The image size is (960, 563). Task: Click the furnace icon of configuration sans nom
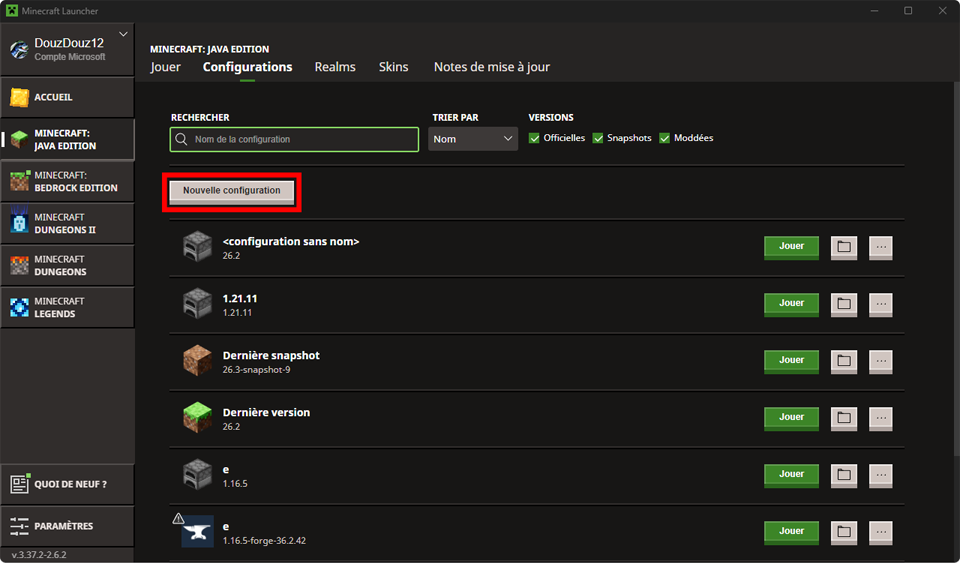tap(197, 247)
